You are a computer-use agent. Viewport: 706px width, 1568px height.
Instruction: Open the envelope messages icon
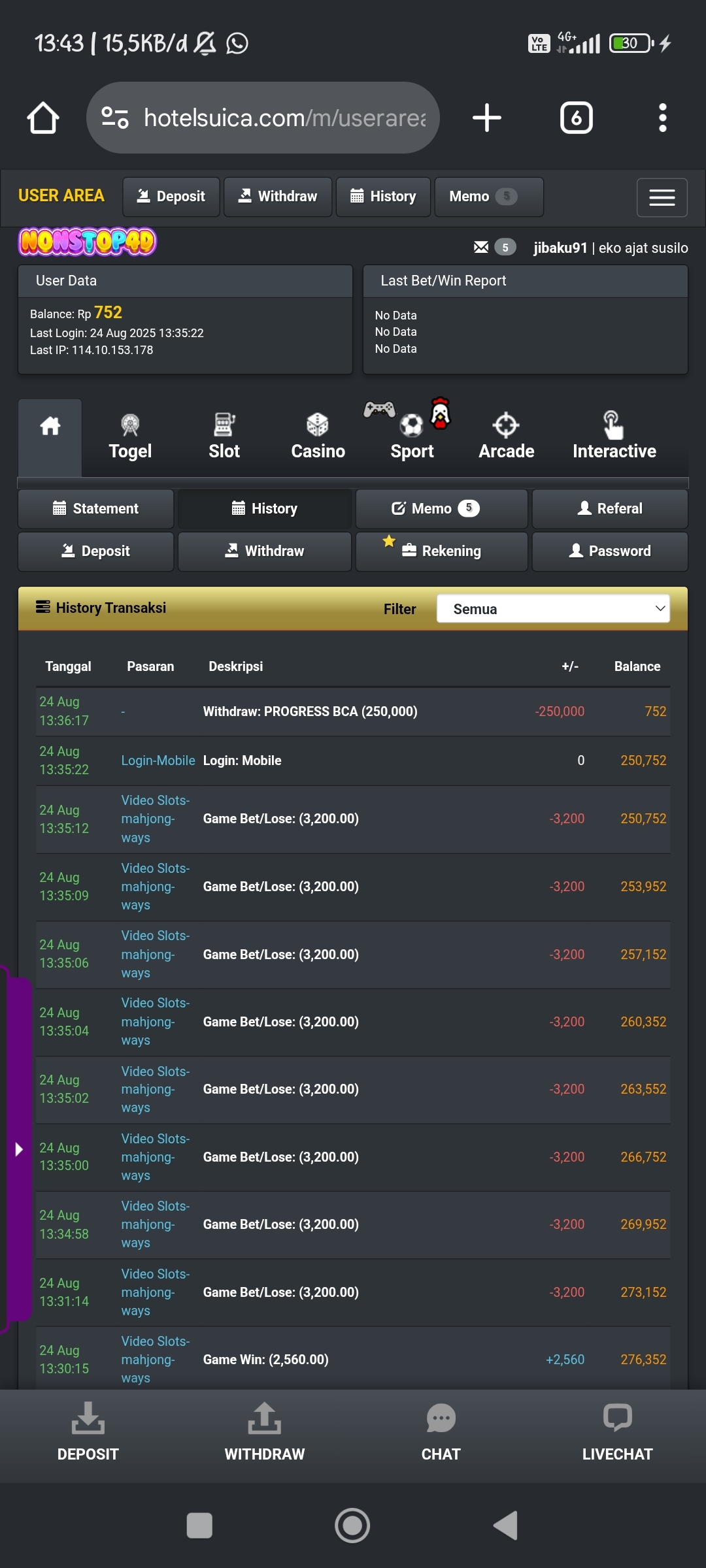point(481,247)
